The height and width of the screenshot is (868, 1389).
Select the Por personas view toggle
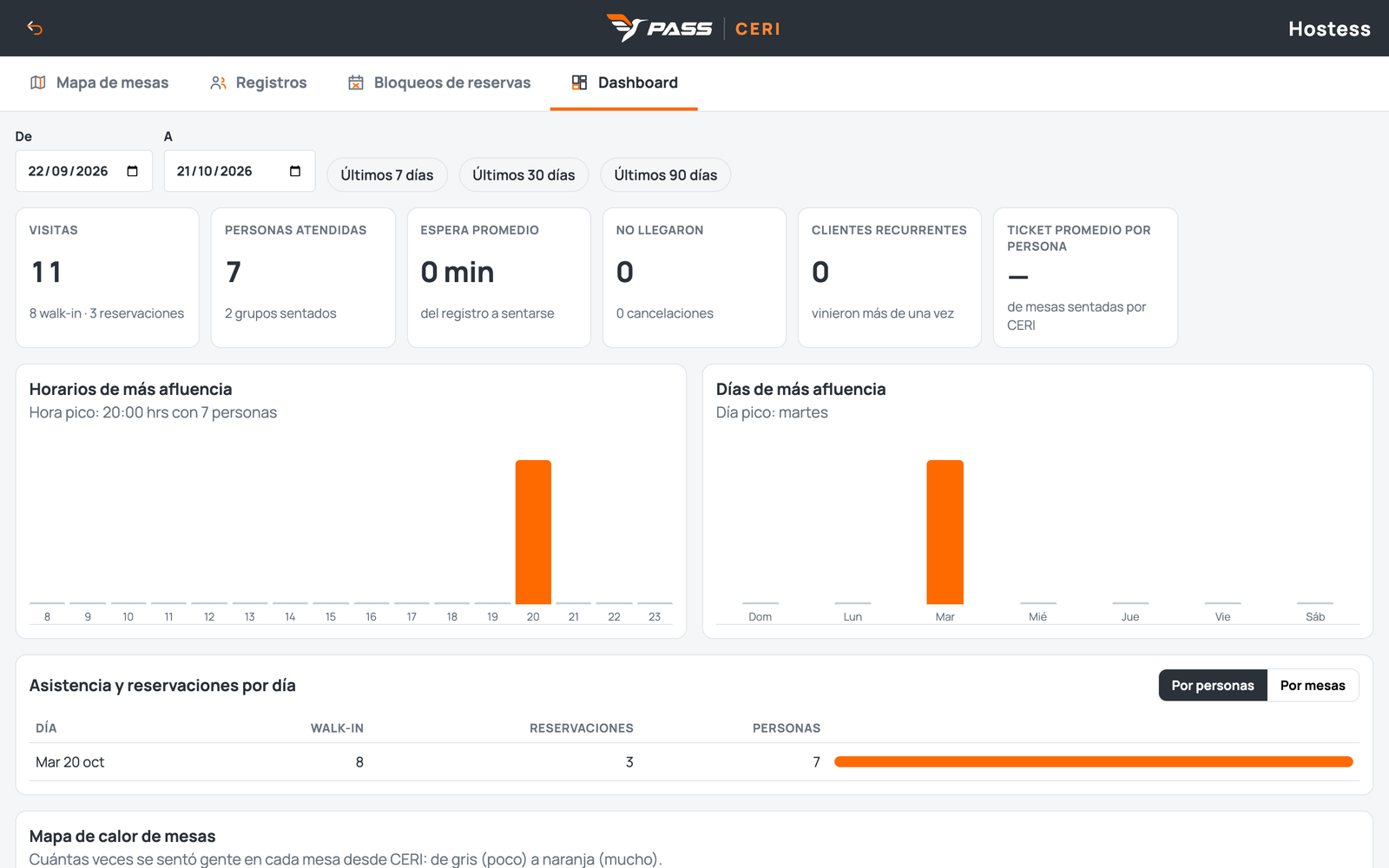(x=1213, y=685)
